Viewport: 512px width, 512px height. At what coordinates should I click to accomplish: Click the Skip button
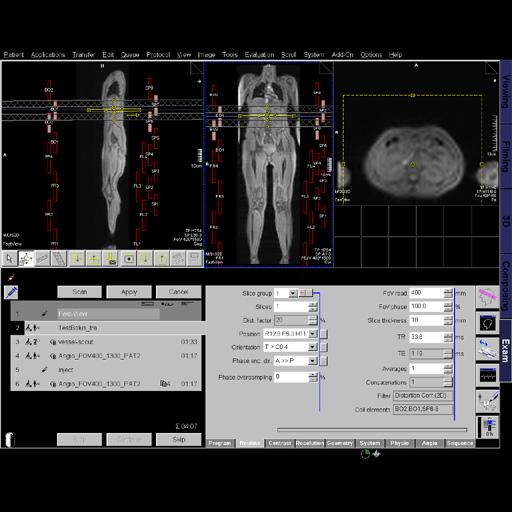[x=179, y=439]
